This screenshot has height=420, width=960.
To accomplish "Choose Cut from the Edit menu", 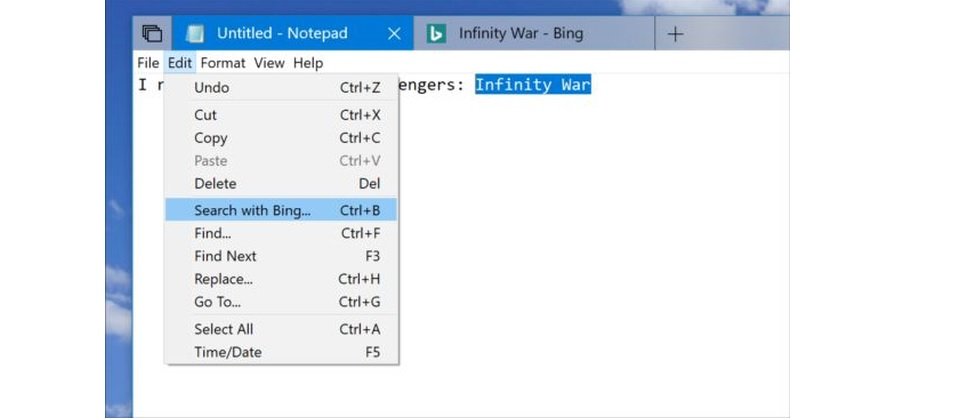I will (281, 115).
